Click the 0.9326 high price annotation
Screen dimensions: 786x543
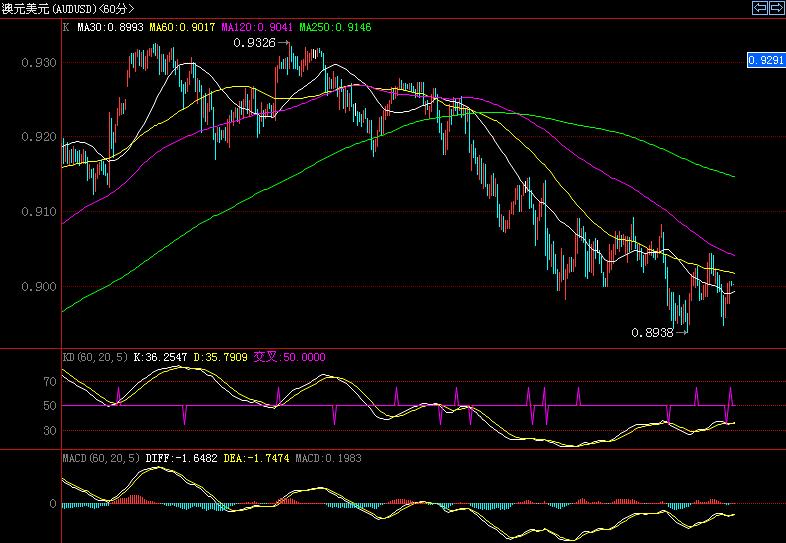click(x=255, y=43)
